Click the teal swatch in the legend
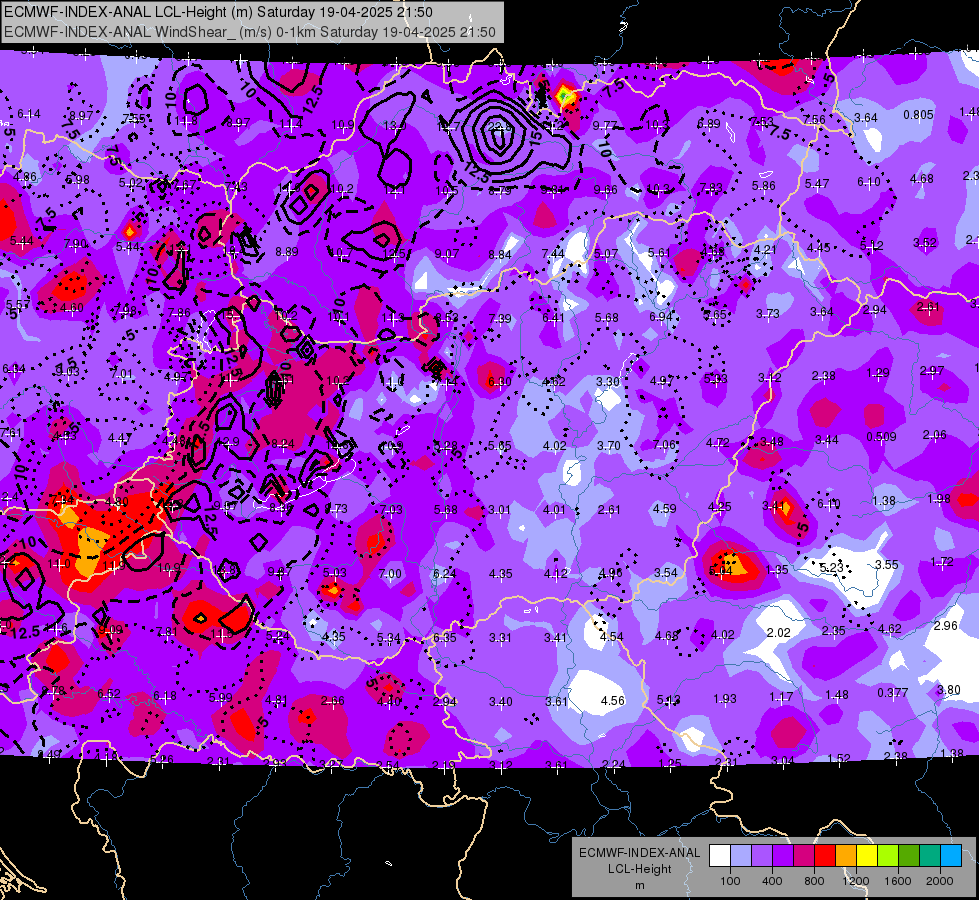The height and width of the screenshot is (900, 979). click(x=930, y=856)
